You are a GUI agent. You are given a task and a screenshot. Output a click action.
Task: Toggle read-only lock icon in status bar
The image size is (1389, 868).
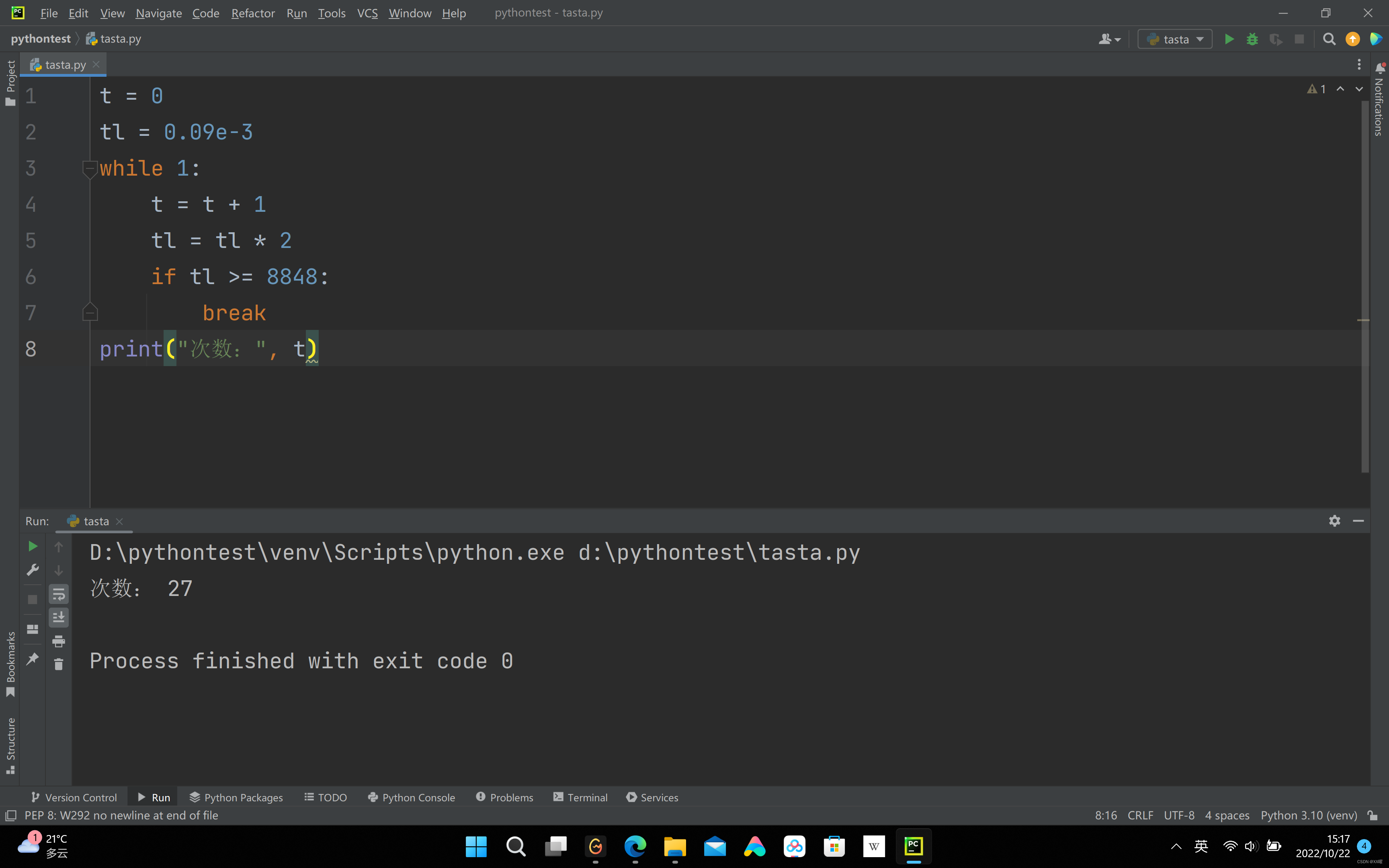[1373, 815]
